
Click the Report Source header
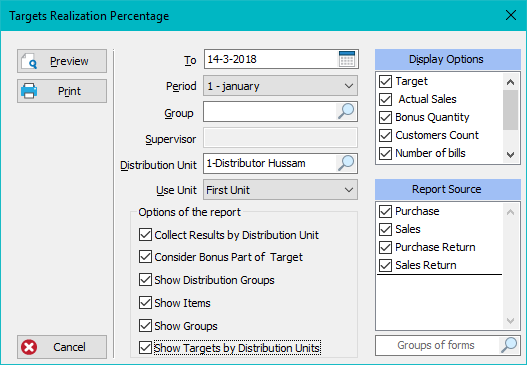click(448, 189)
